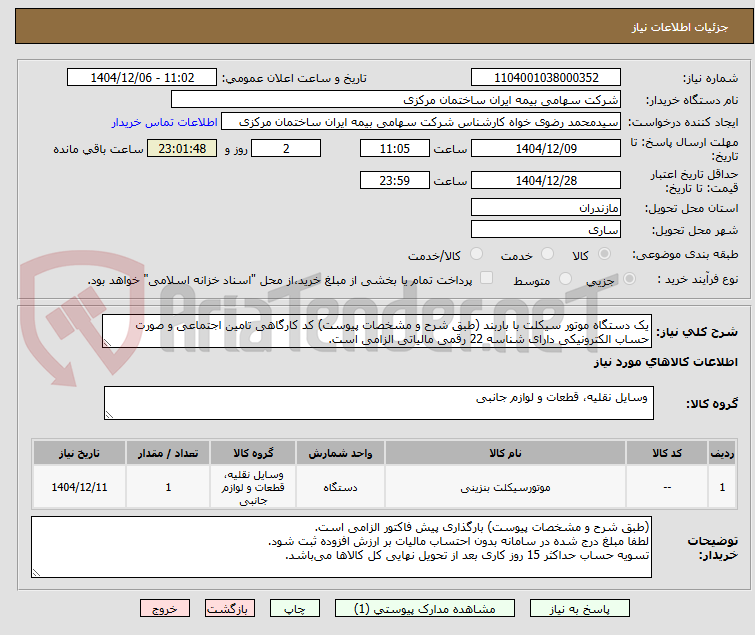Click the 'اطلاعات کالاهای مورد نیاز' section heading
The width and height of the screenshot is (755, 635).
[x=665, y=363]
